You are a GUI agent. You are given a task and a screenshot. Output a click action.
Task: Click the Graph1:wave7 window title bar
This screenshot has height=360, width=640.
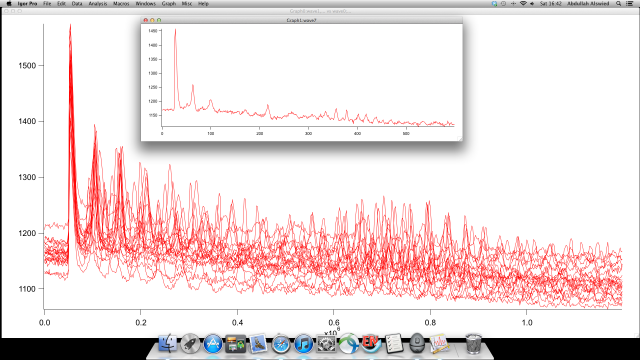[x=302, y=20]
